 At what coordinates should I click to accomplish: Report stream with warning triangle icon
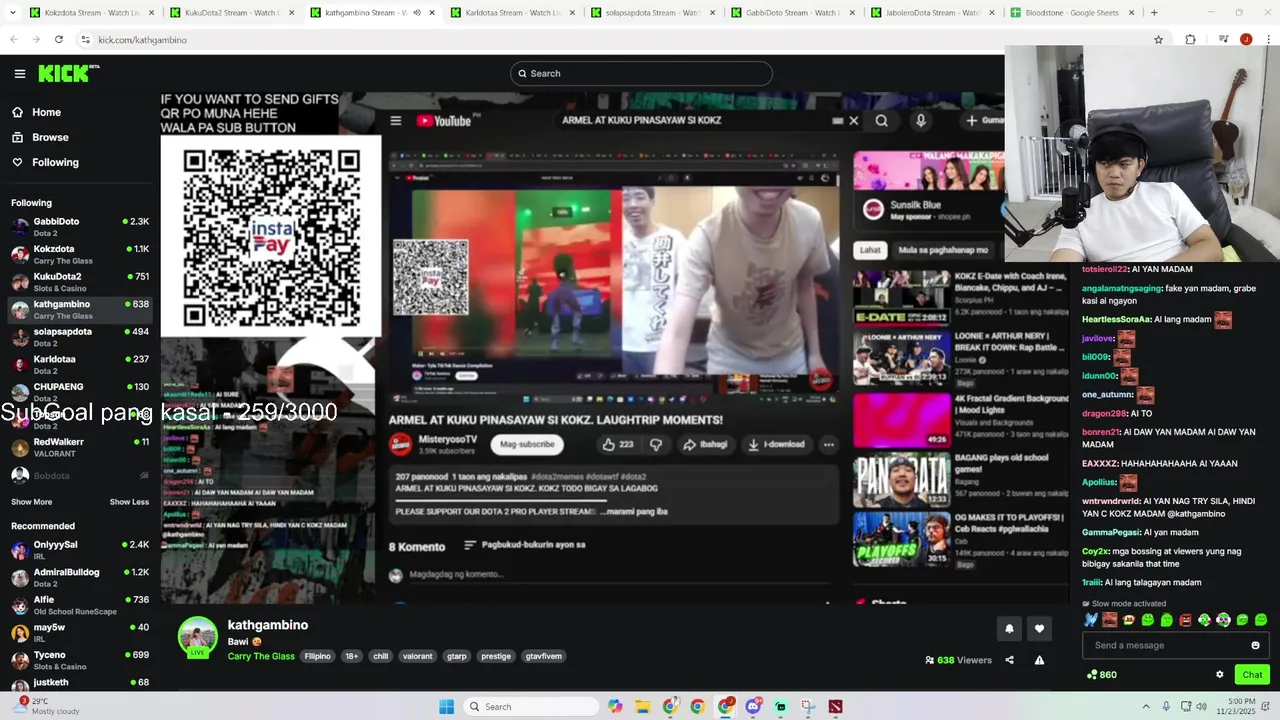1039,660
